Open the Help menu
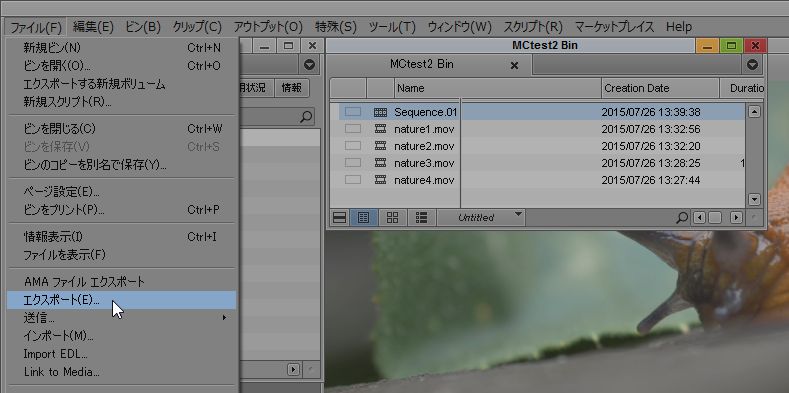This screenshot has width=789, height=393. click(x=679, y=27)
